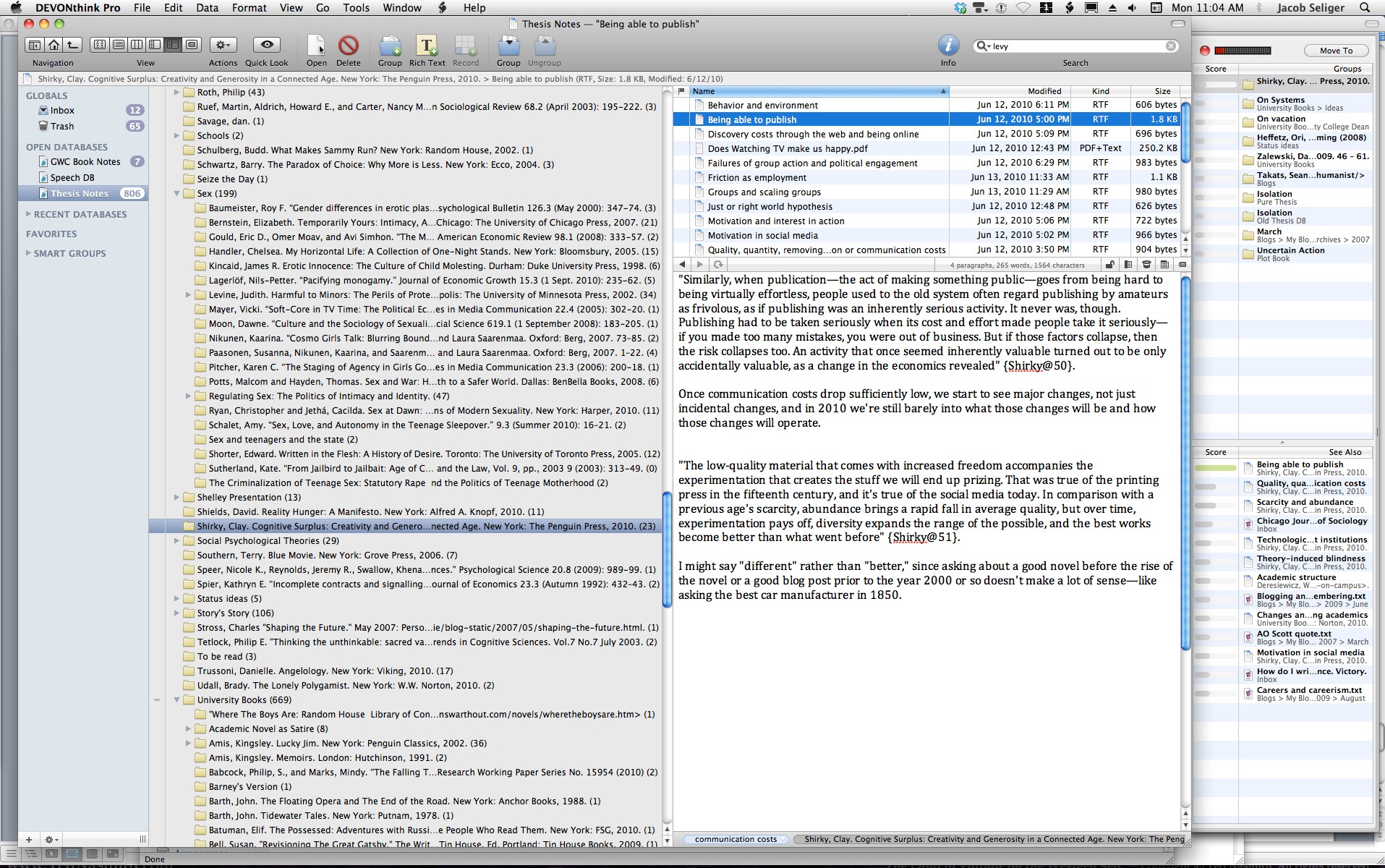Select Friction as employment document
This screenshot has height=868, width=1385.
tap(757, 178)
